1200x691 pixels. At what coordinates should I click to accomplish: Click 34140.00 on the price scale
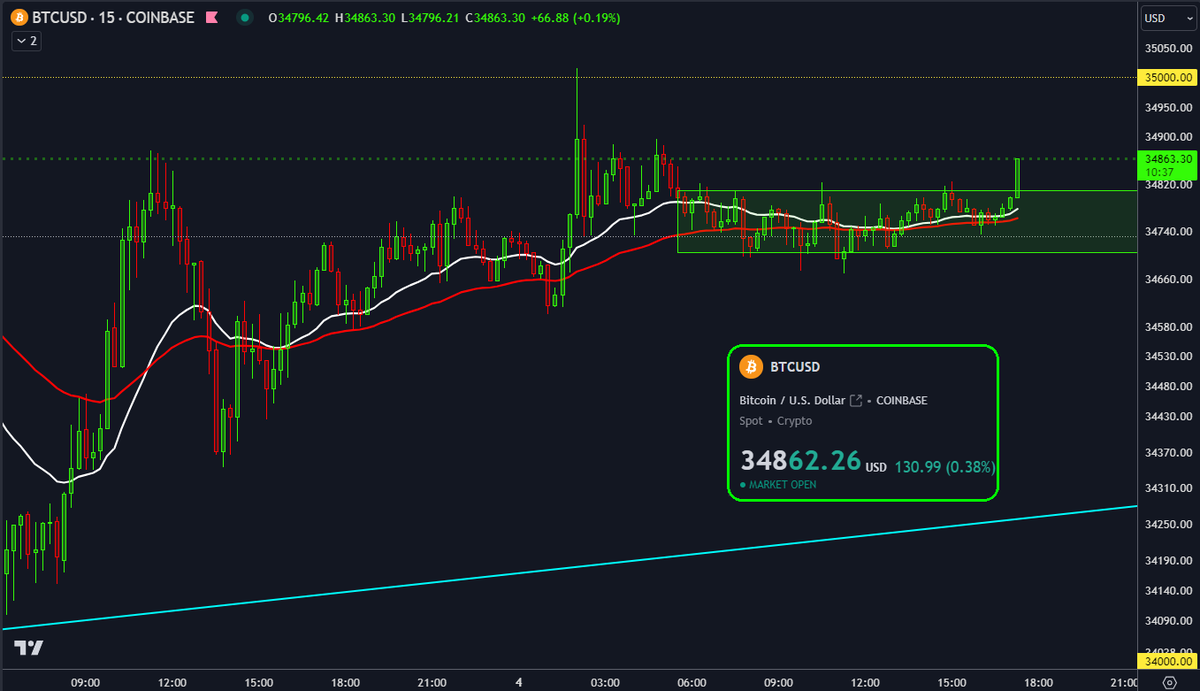coord(1167,590)
